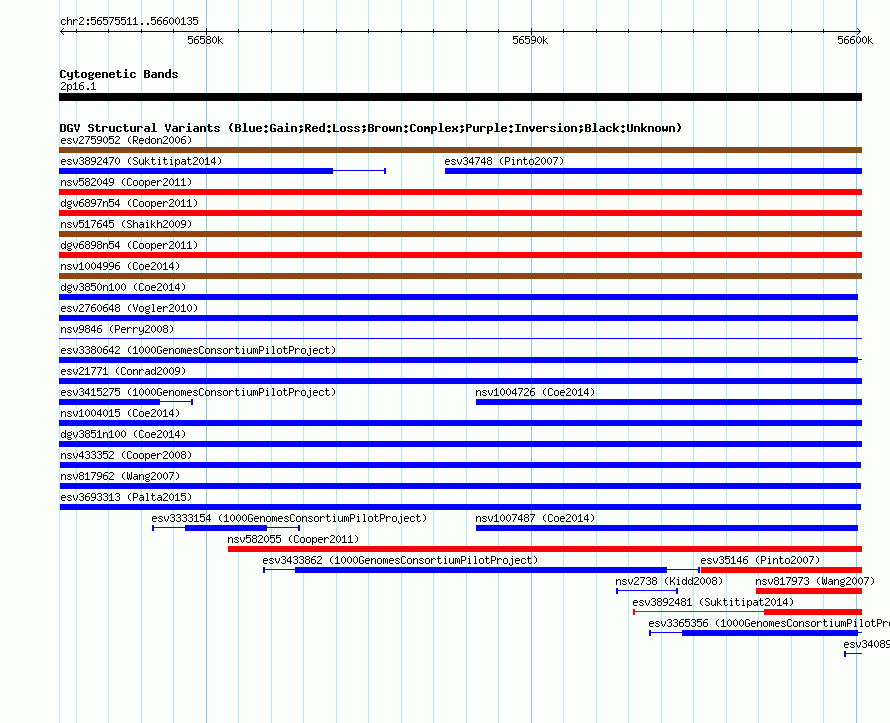Viewport: 890px width, 723px height.
Task: Select nsv582055 (Cooper2011) loss variant
Action: click(545, 549)
